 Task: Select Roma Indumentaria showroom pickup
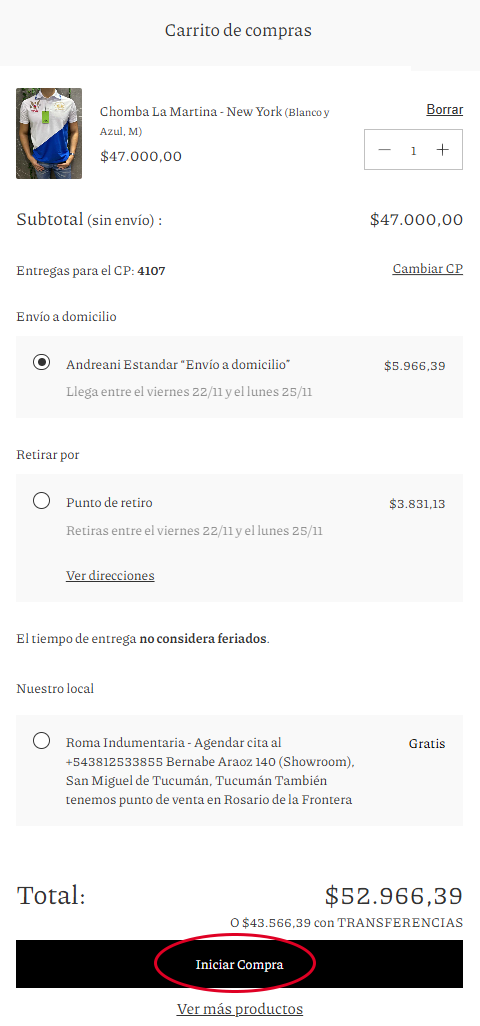(x=41, y=741)
